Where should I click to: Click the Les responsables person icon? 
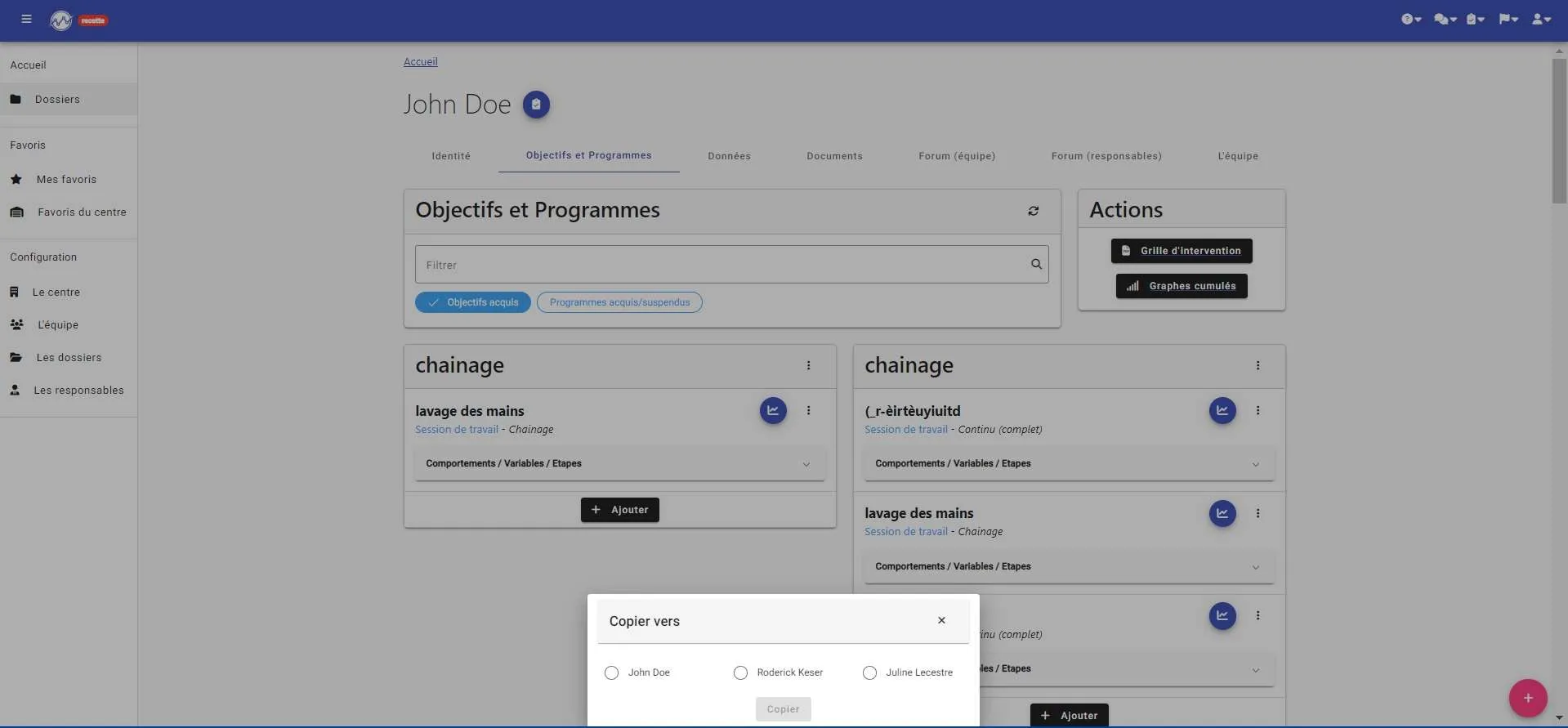click(15, 390)
